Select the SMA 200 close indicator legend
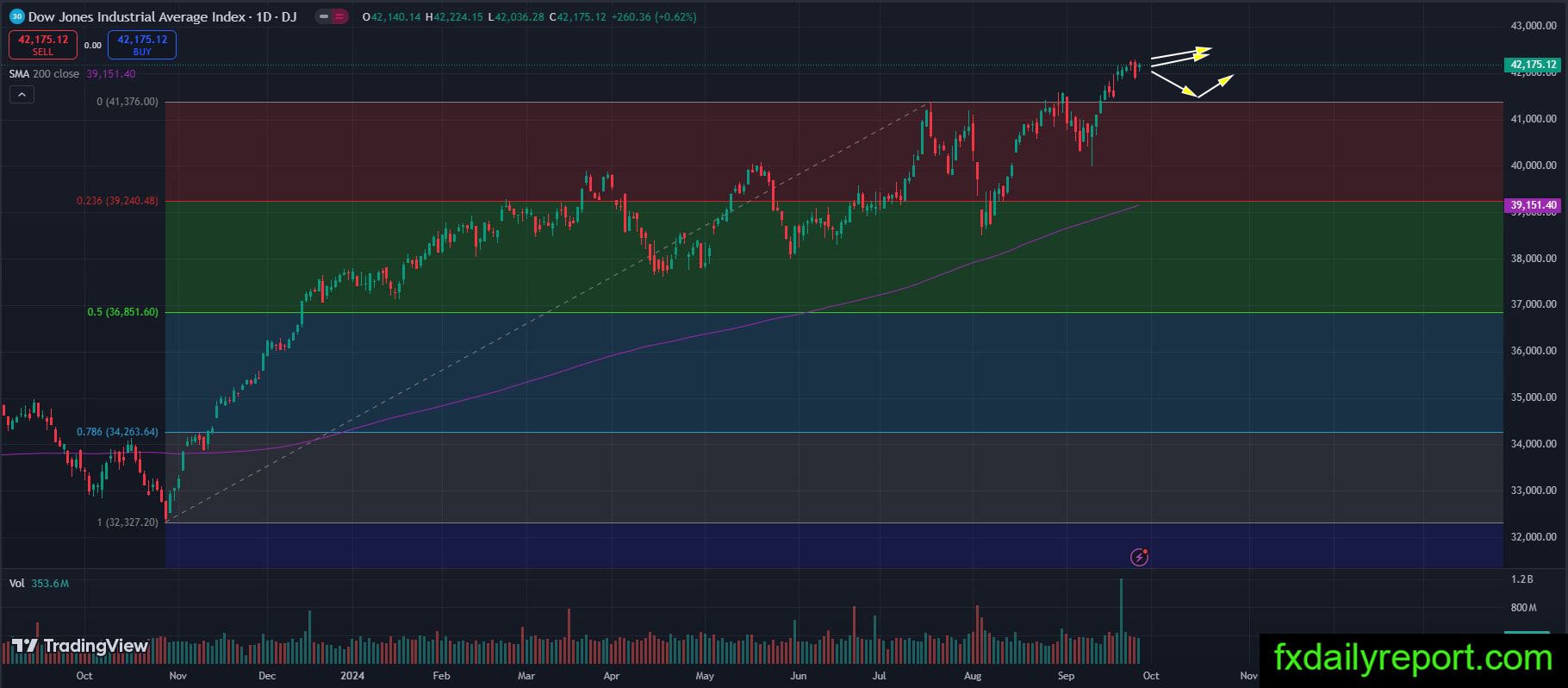This screenshot has width=1568, height=688. (x=45, y=74)
